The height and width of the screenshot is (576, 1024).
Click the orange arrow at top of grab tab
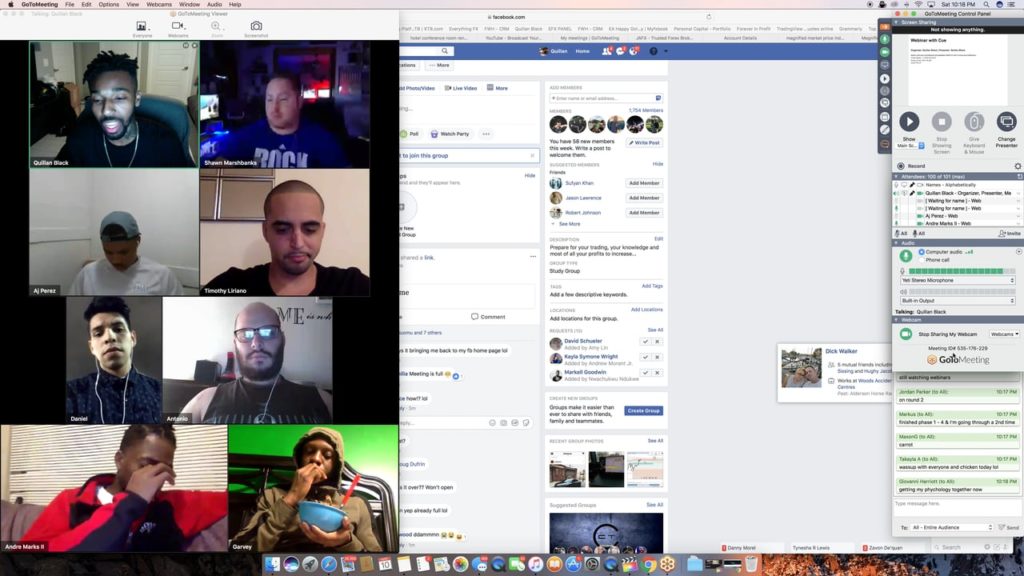click(x=885, y=27)
